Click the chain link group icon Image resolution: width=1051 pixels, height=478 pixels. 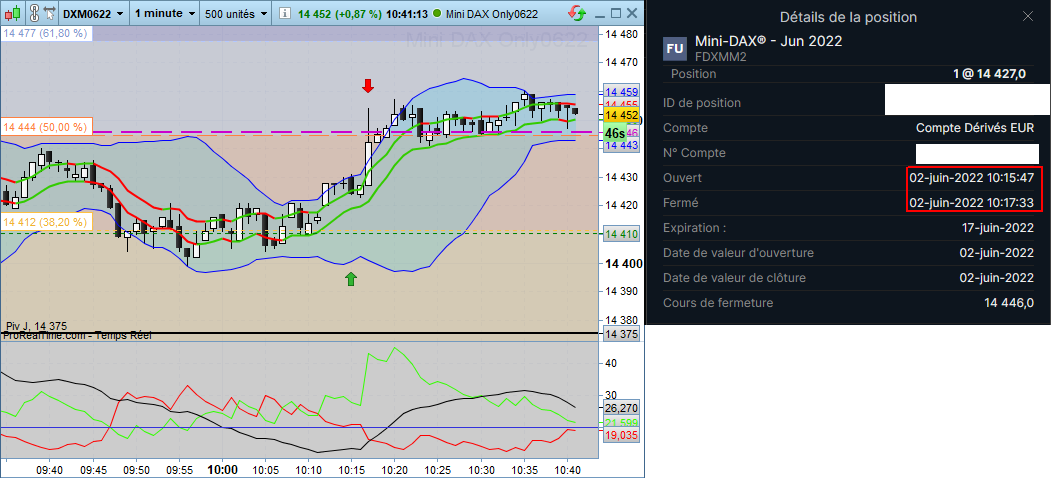pos(34,13)
